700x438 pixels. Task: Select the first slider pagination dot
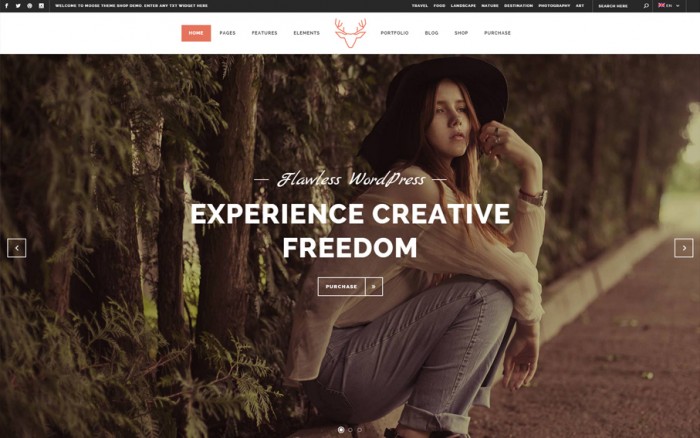pyautogui.click(x=341, y=430)
